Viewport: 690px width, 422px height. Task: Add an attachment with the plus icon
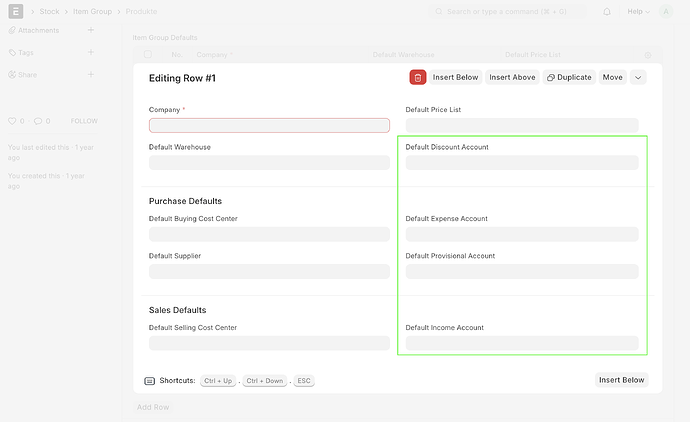(91, 30)
